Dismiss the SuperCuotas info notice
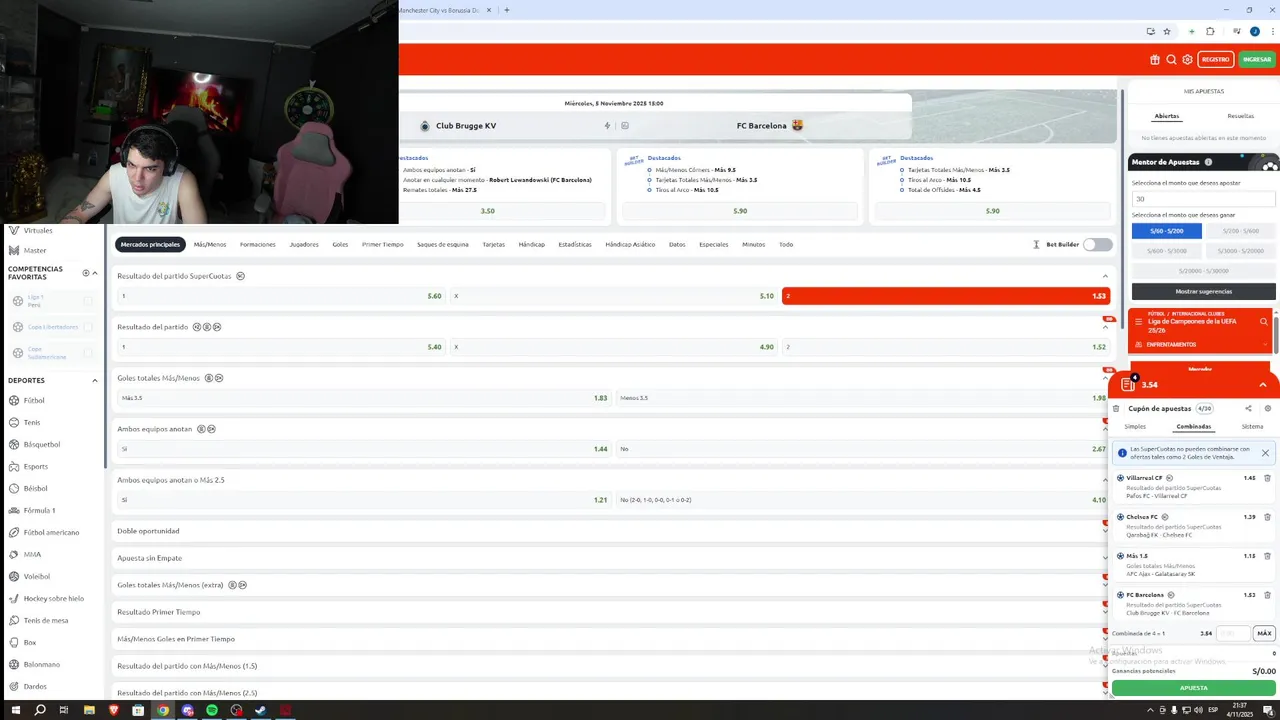This screenshot has height=720, width=1280. [1265, 453]
